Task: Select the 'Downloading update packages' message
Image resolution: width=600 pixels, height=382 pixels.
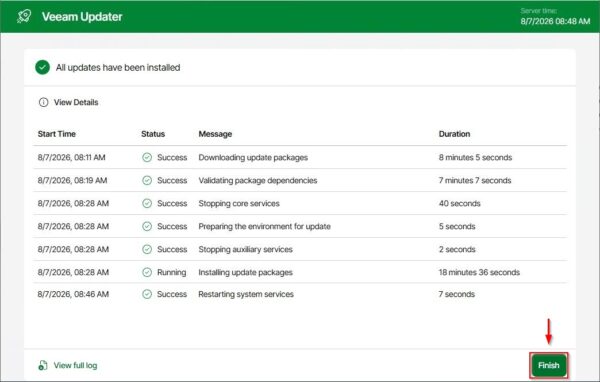Action: coord(253,157)
